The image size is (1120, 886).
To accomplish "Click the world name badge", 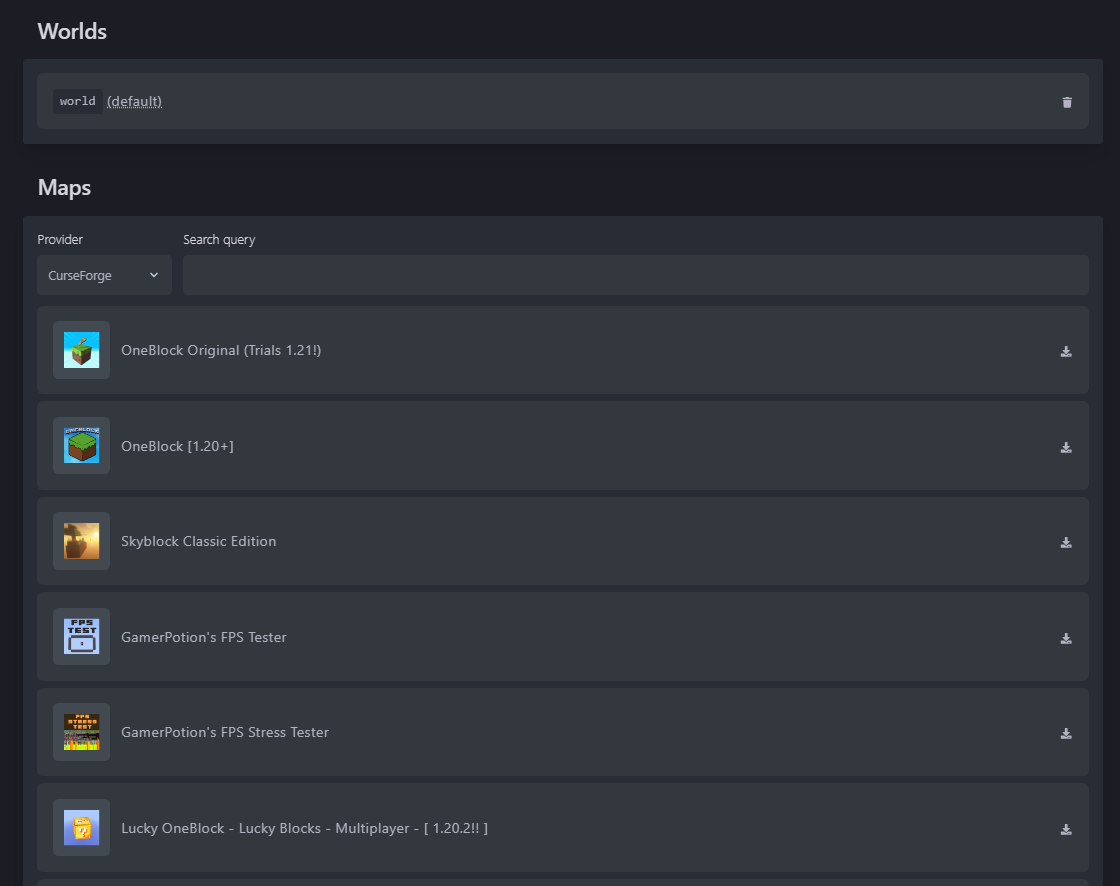I will [77, 100].
